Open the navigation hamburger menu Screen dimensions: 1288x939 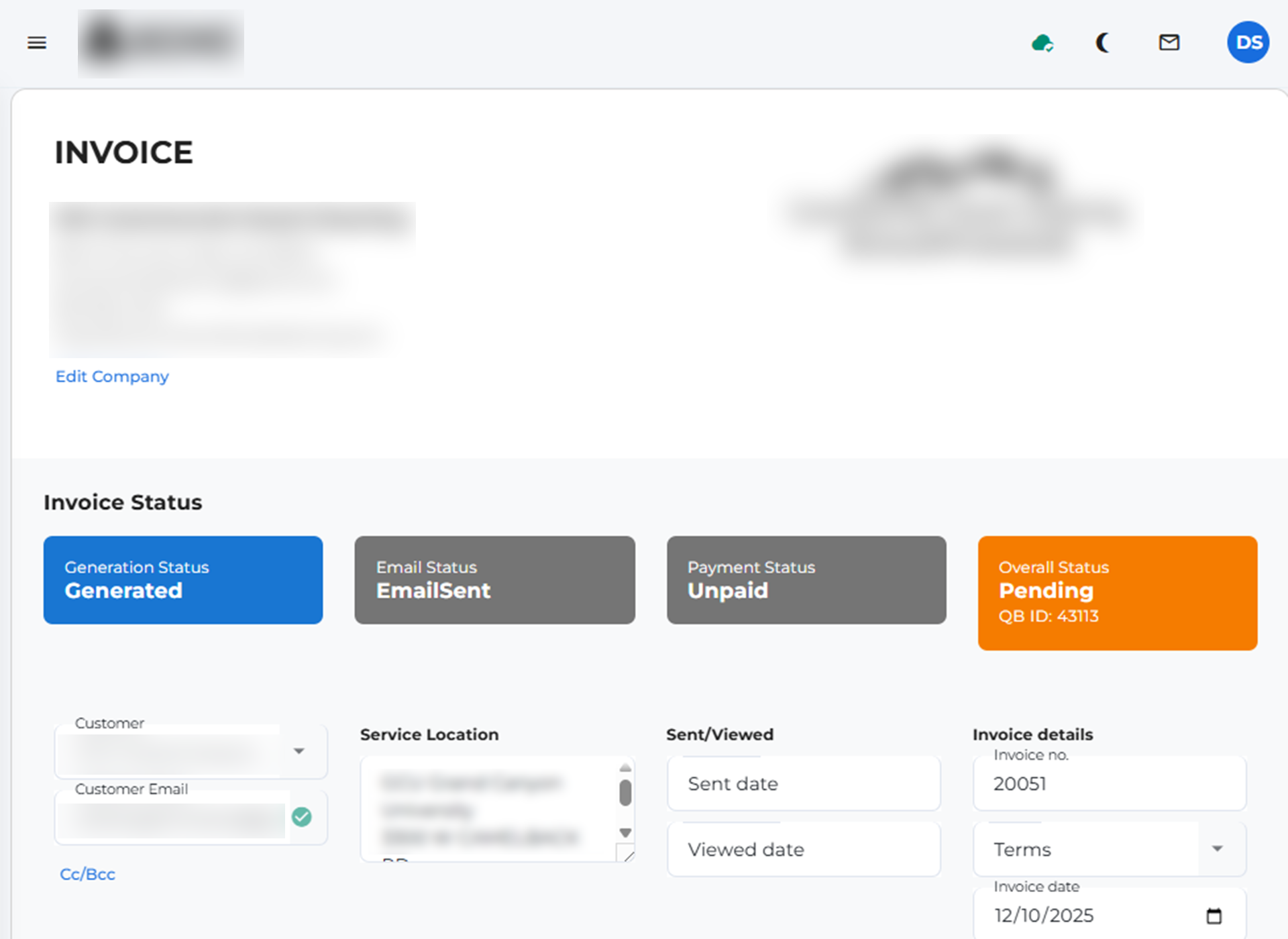click(x=37, y=42)
